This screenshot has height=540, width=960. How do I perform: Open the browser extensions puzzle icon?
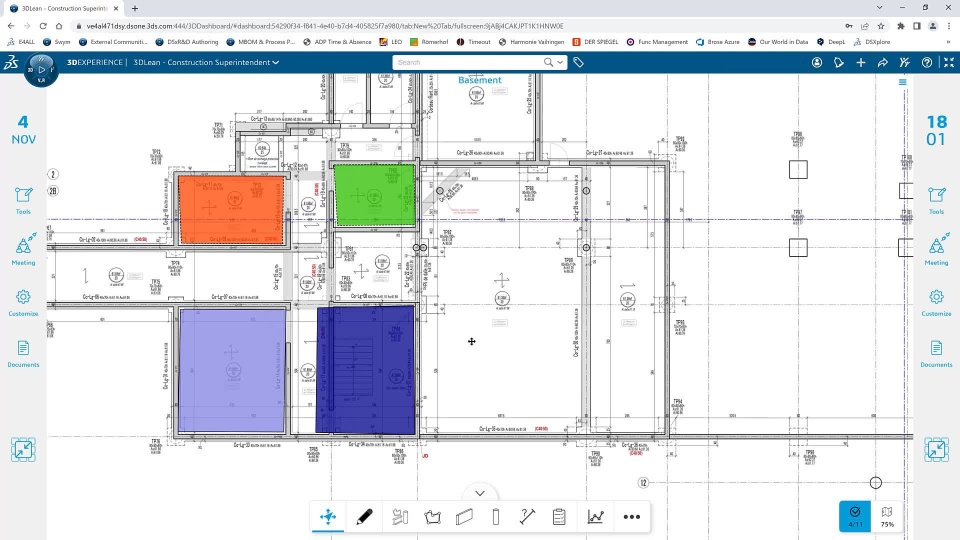click(x=901, y=26)
